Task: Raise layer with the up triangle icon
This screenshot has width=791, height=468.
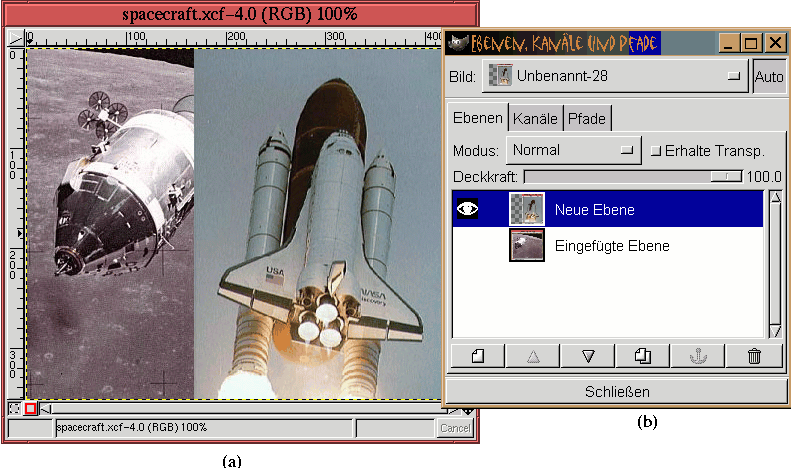Action: 533,356
